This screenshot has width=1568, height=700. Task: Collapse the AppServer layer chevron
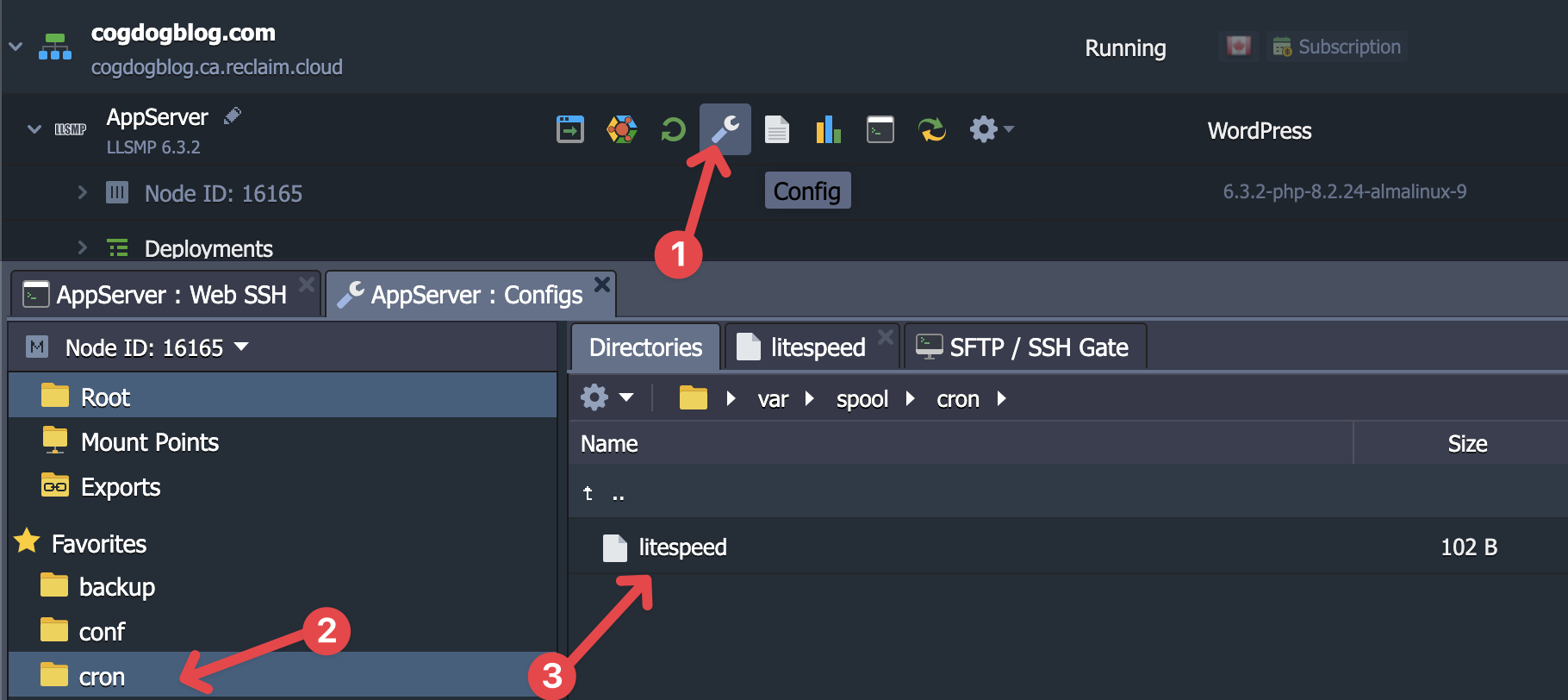(x=34, y=129)
